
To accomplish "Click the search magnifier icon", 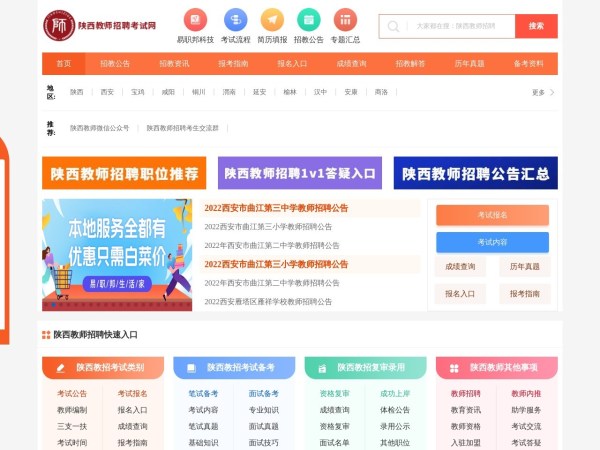I will coord(394,26).
